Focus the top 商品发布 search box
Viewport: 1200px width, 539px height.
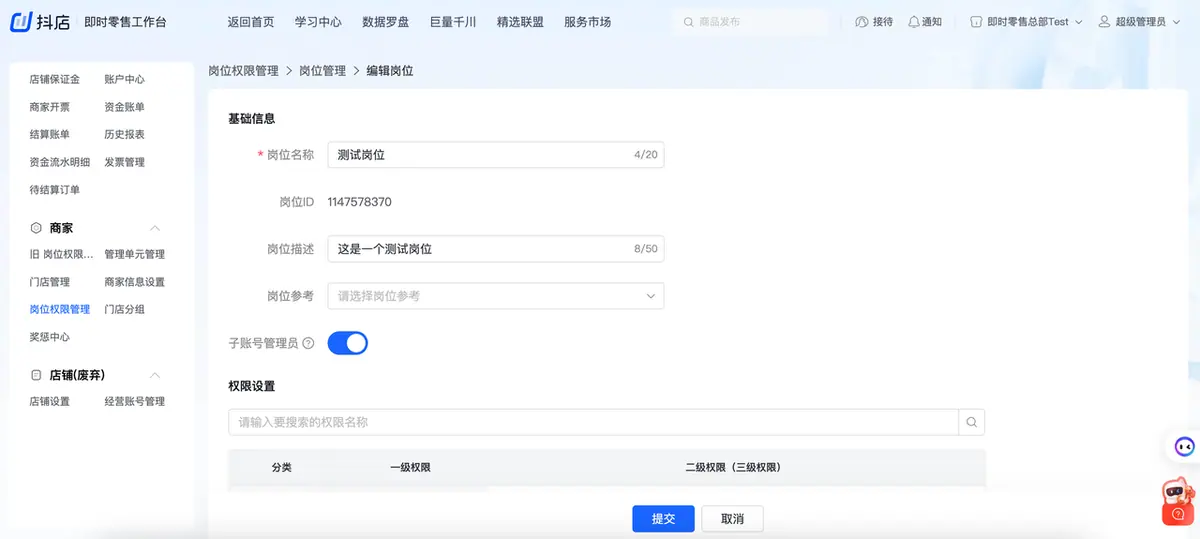pos(750,22)
